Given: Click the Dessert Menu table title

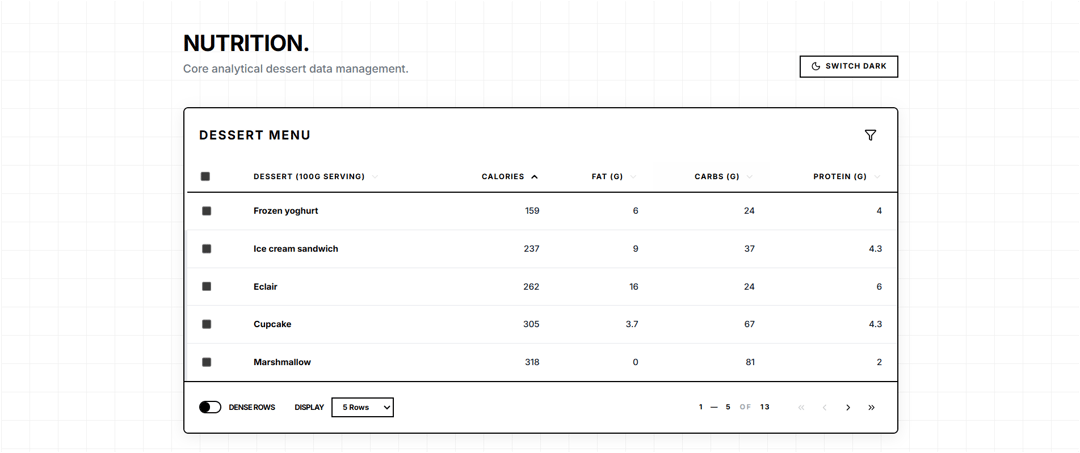Looking at the screenshot, I should 255,136.
